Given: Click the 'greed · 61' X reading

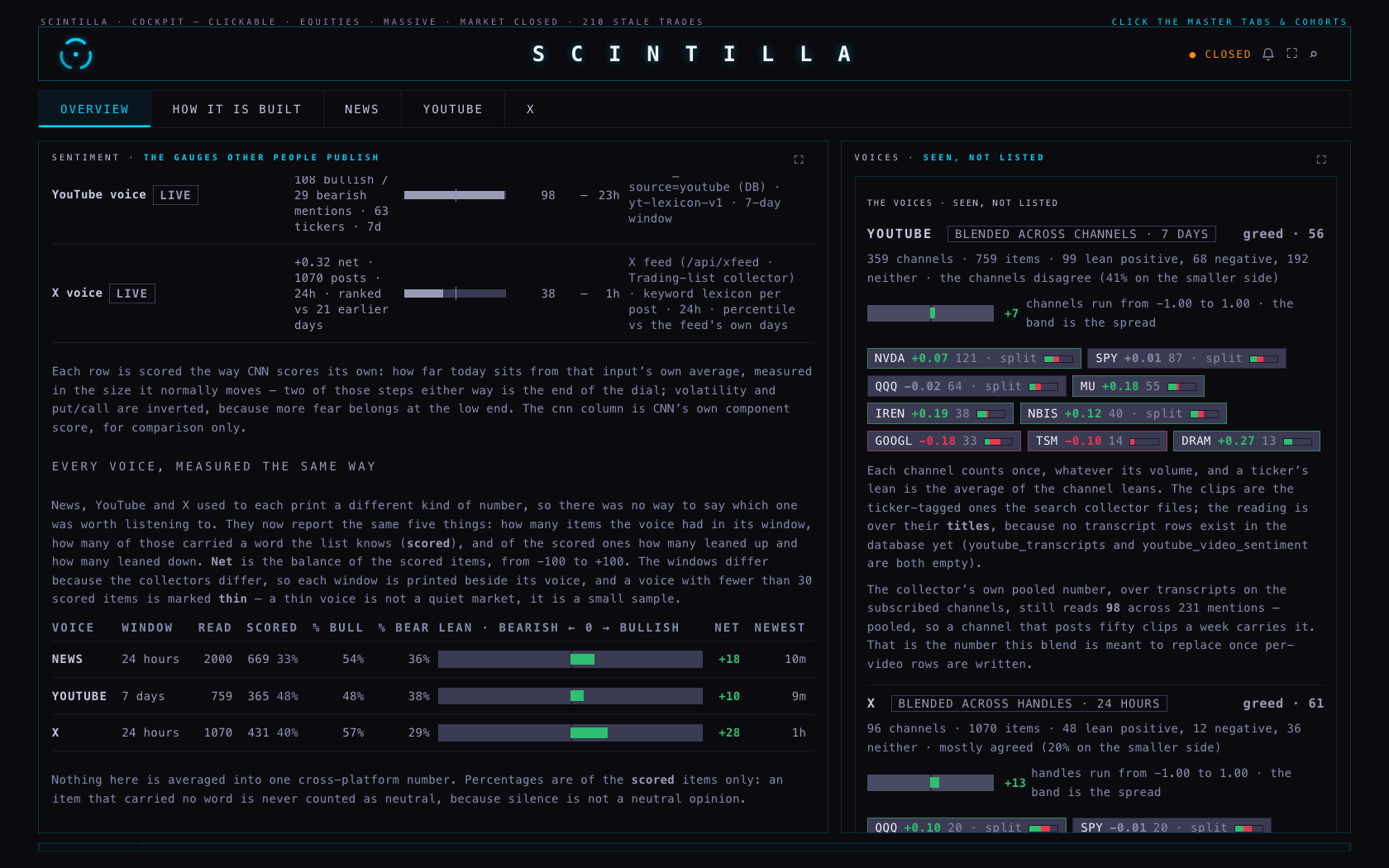Looking at the screenshot, I should [1283, 703].
